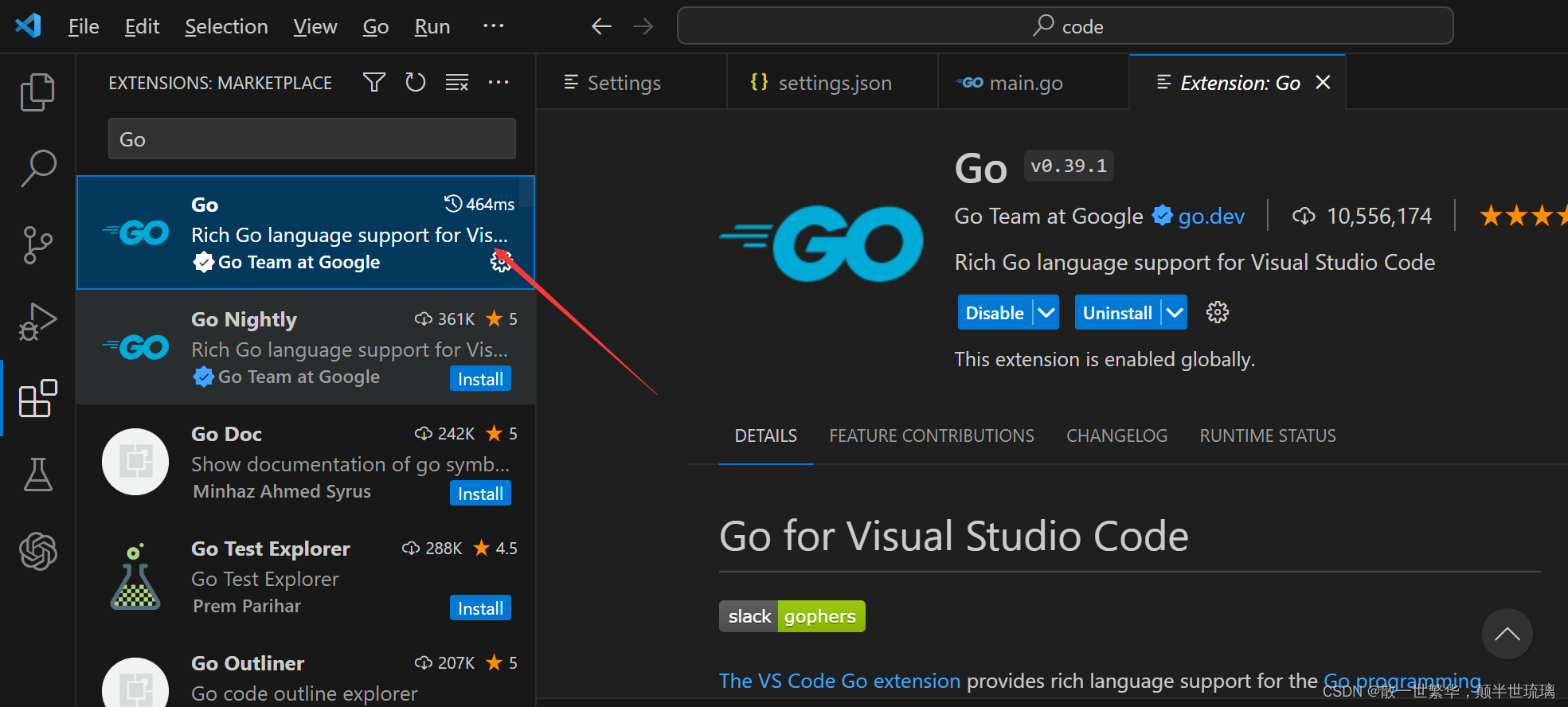Select the RUNTIME STATUS tab
Image resolution: width=1568 pixels, height=707 pixels.
(1268, 436)
